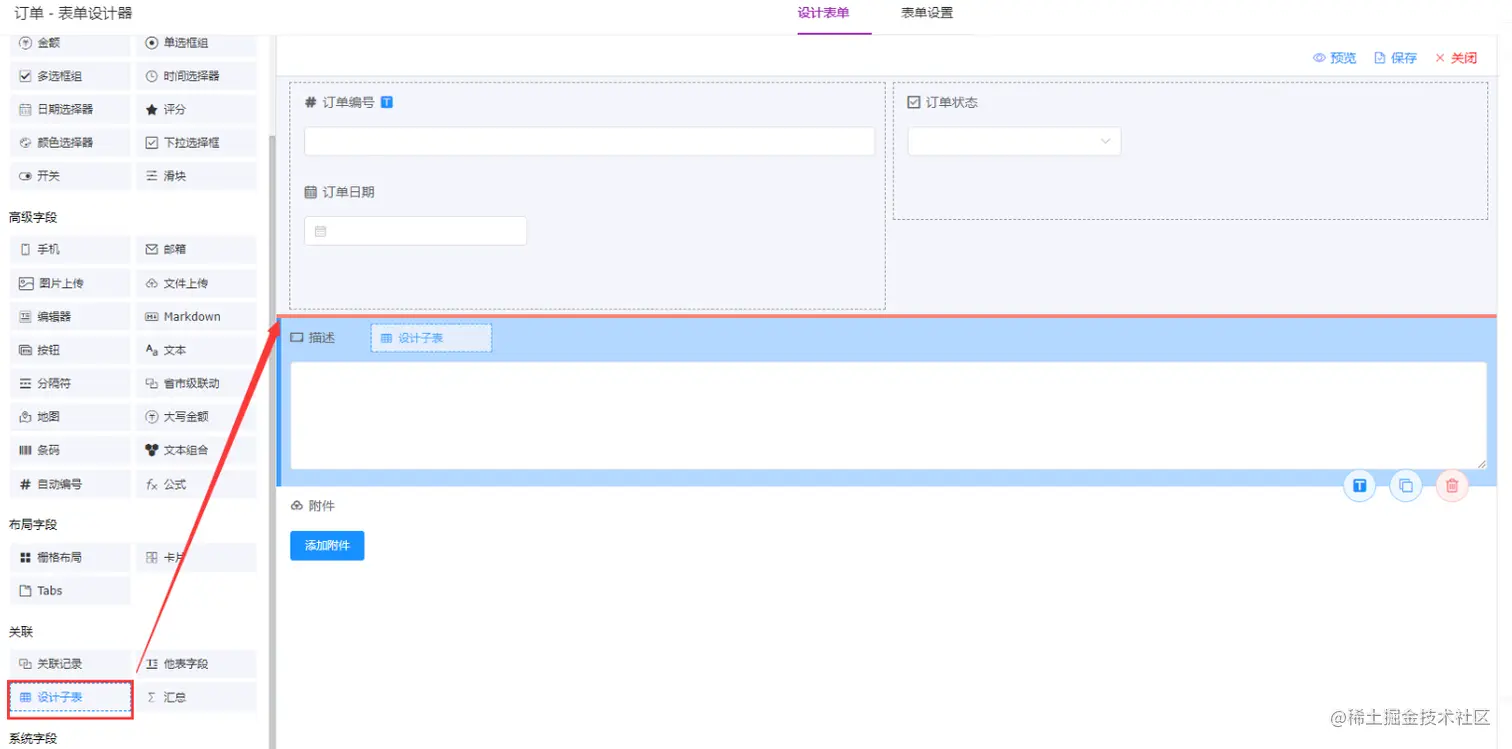The image size is (1512, 749).
Task: Select the 按钮 button component
Action: (70, 351)
